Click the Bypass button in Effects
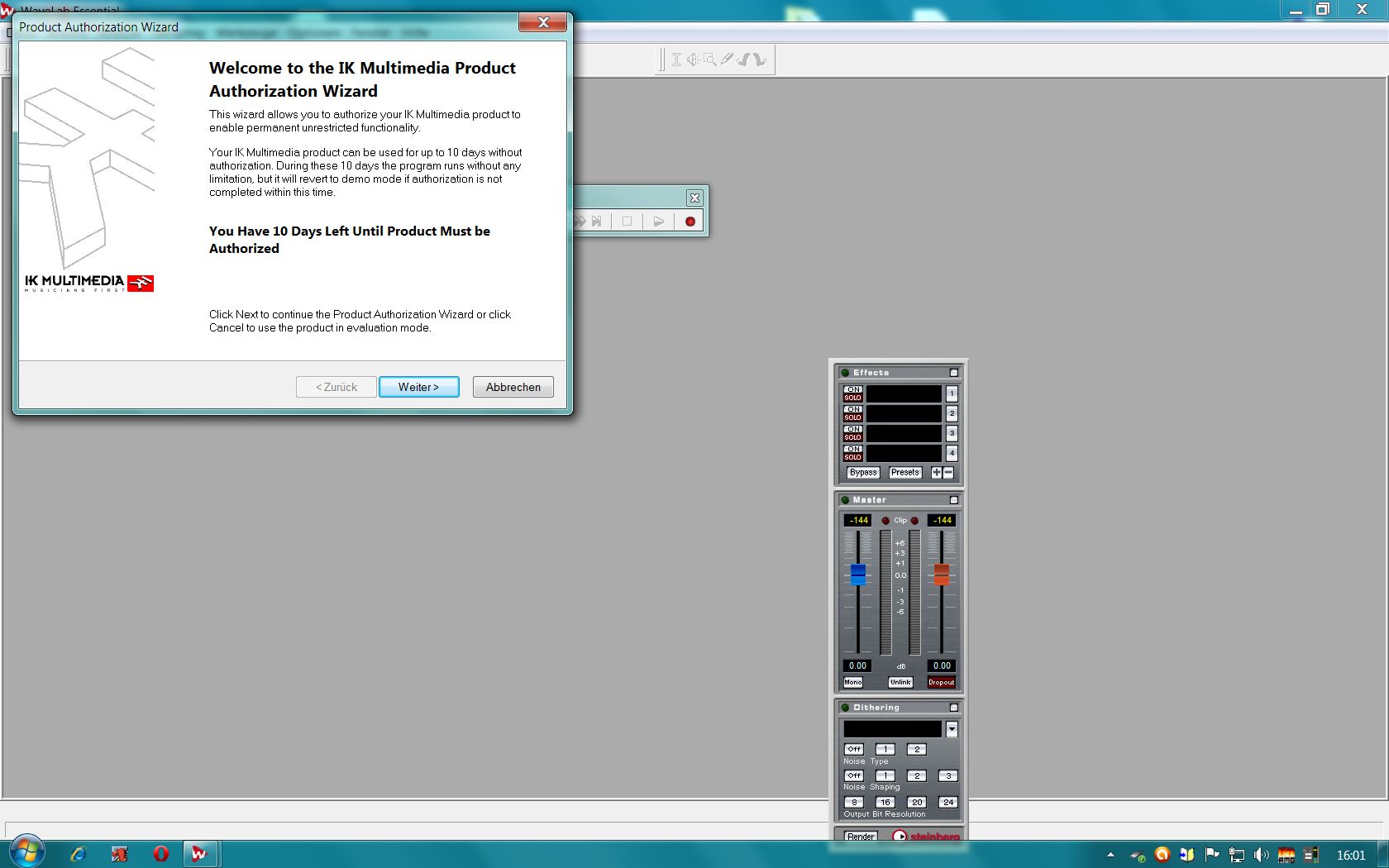The image size is (1389, 868). (863, 473)
